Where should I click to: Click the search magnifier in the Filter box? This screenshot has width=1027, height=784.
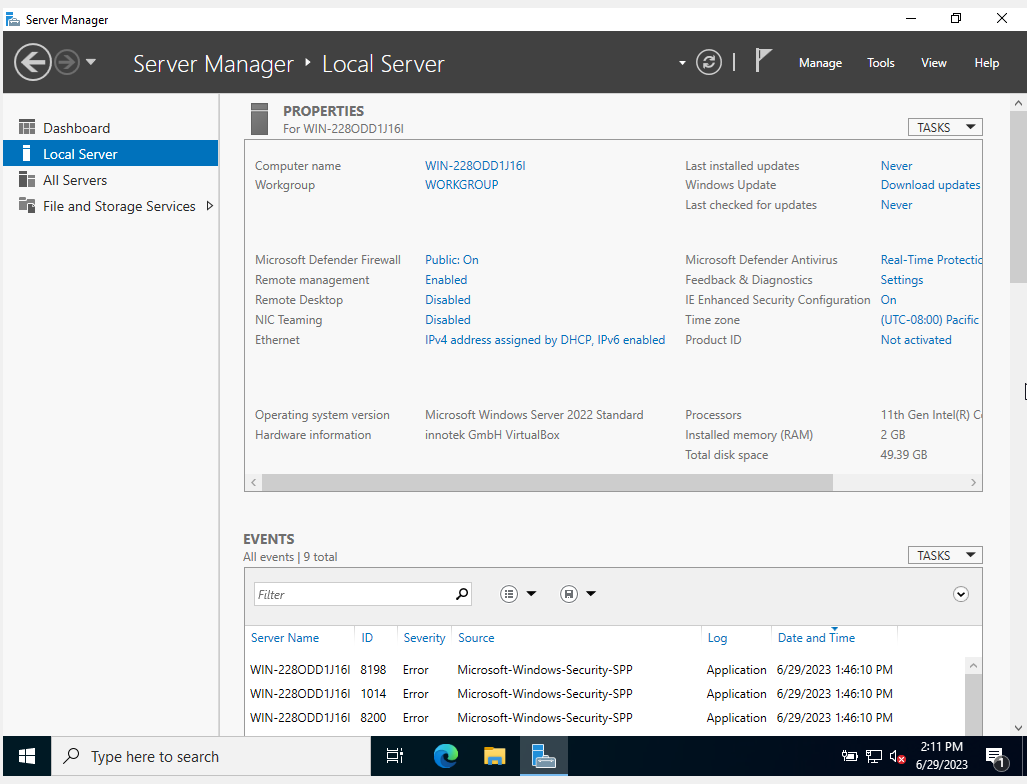(x=461, y=593)
